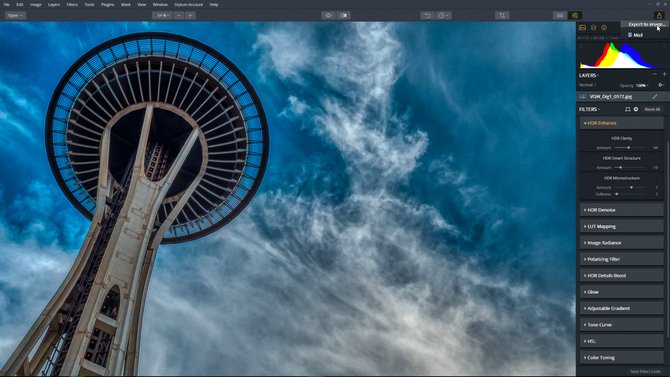This screenshot has height=377, width=670.
Task: Expand the Color Toning filter
Action: (x=622, y=357)
